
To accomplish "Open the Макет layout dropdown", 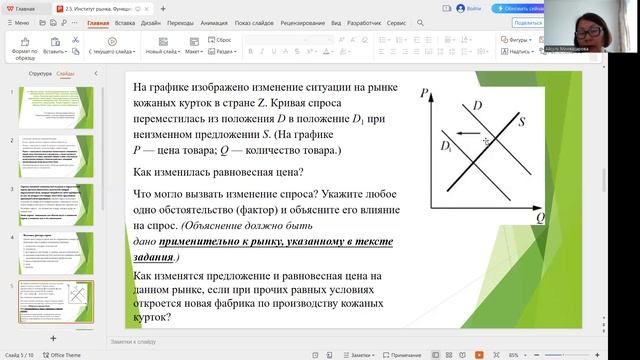I will point(194,51).
